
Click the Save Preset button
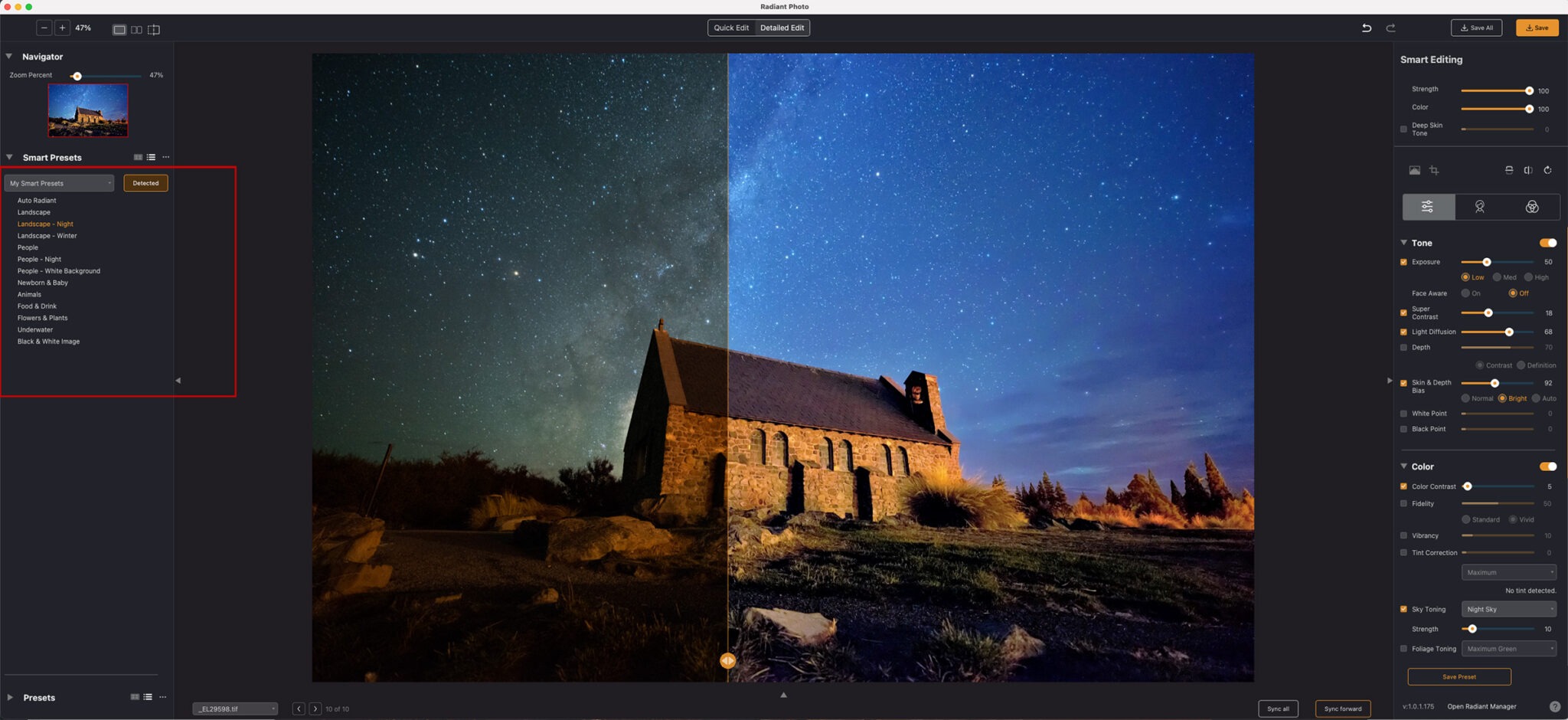click(x=1459, y=676)
